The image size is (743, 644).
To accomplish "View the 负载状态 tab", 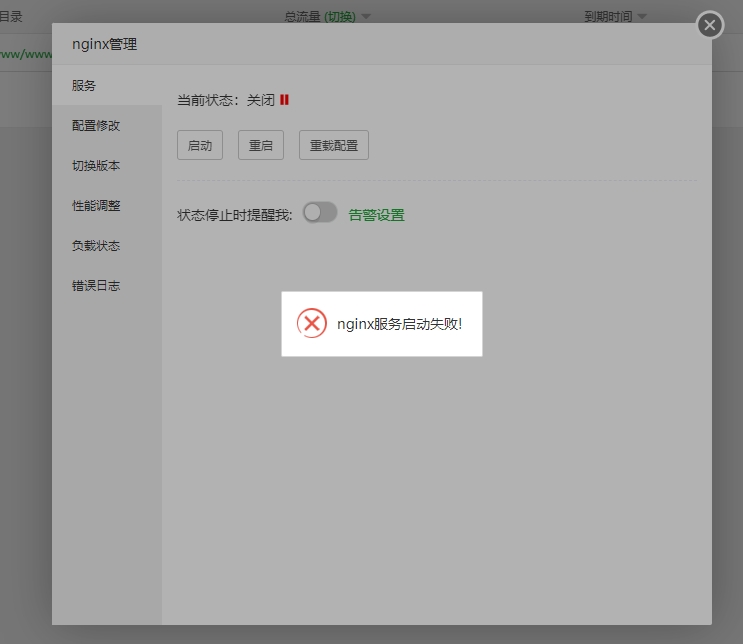I will (x=107, y=245).
